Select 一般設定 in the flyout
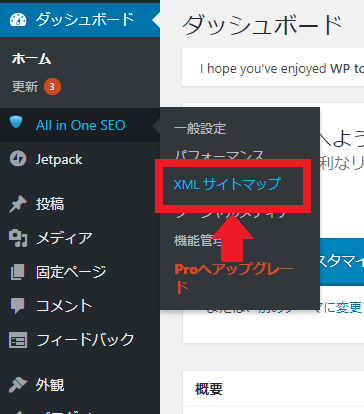The height and width of the screenshot is (414, 364). tap(200, 129)
